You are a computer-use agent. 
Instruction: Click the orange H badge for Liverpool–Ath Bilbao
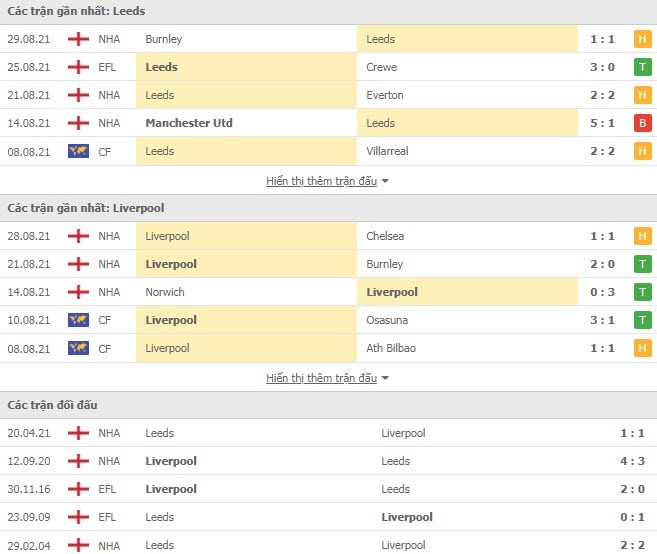coord(642,348)
